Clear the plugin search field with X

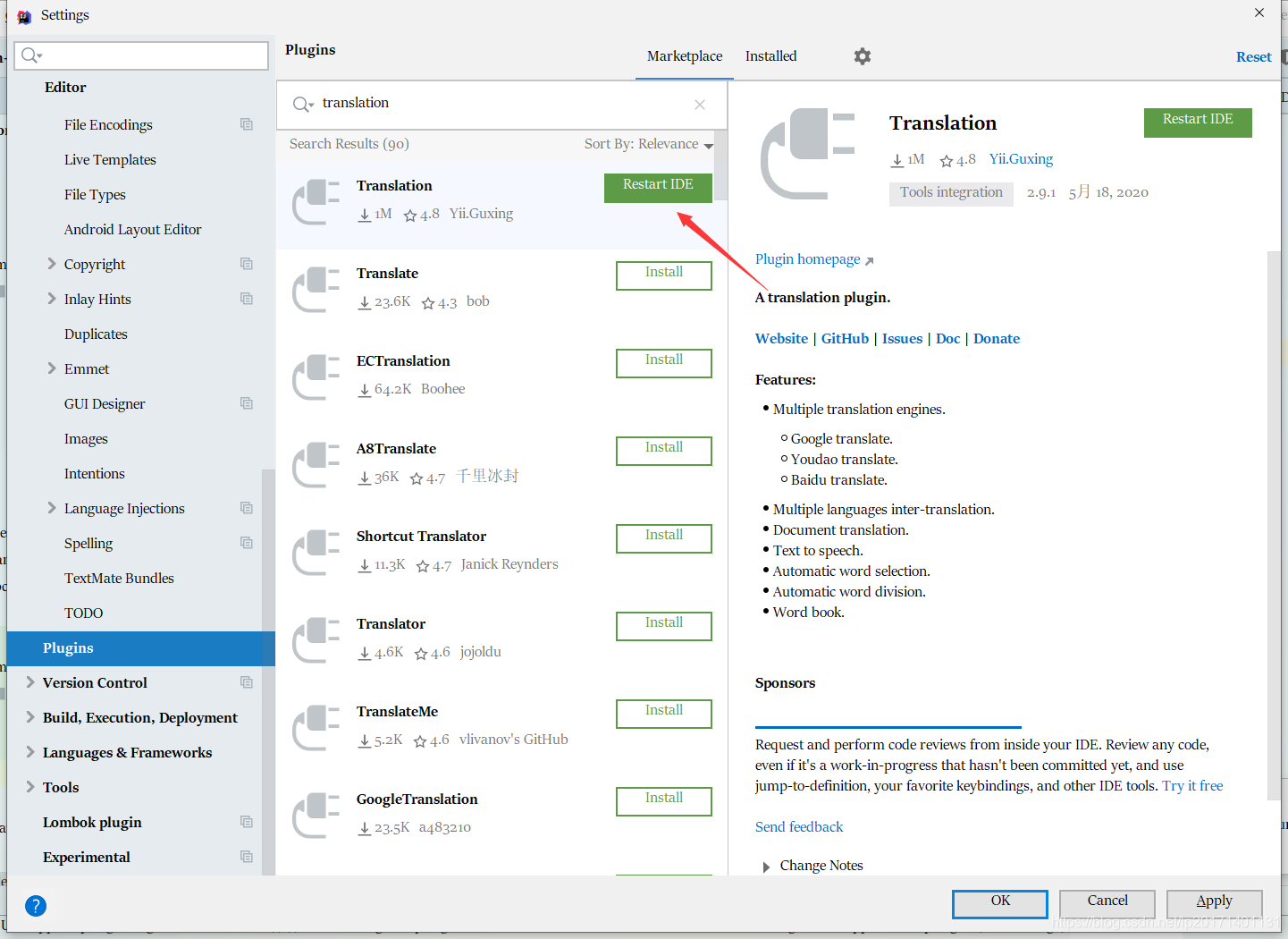point(700,105)
